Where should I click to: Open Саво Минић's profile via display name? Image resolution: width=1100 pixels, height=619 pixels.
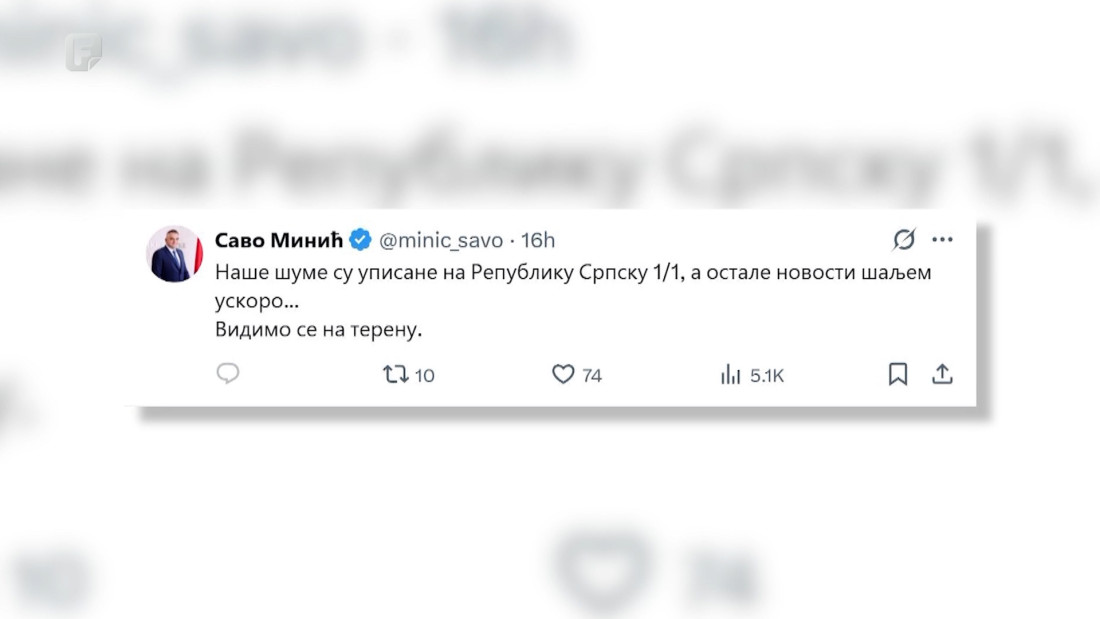pyautogui.click(x=277, y=240)
